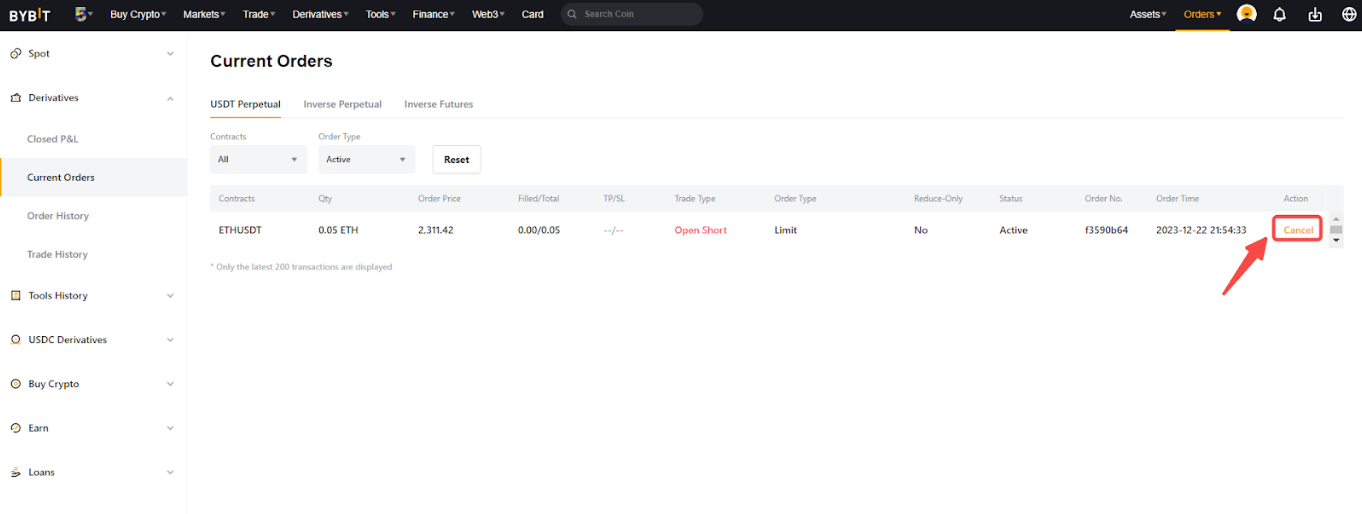This screenshot has width=1362, height=514.
Task: Open the Order Type dropdown set to Active
Action: (x=366, y=159)
